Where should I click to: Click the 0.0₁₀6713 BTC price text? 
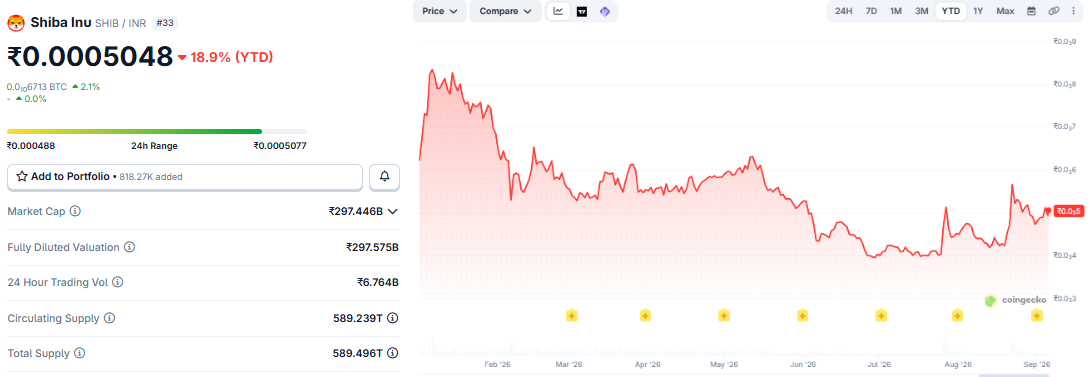point(37,87)
